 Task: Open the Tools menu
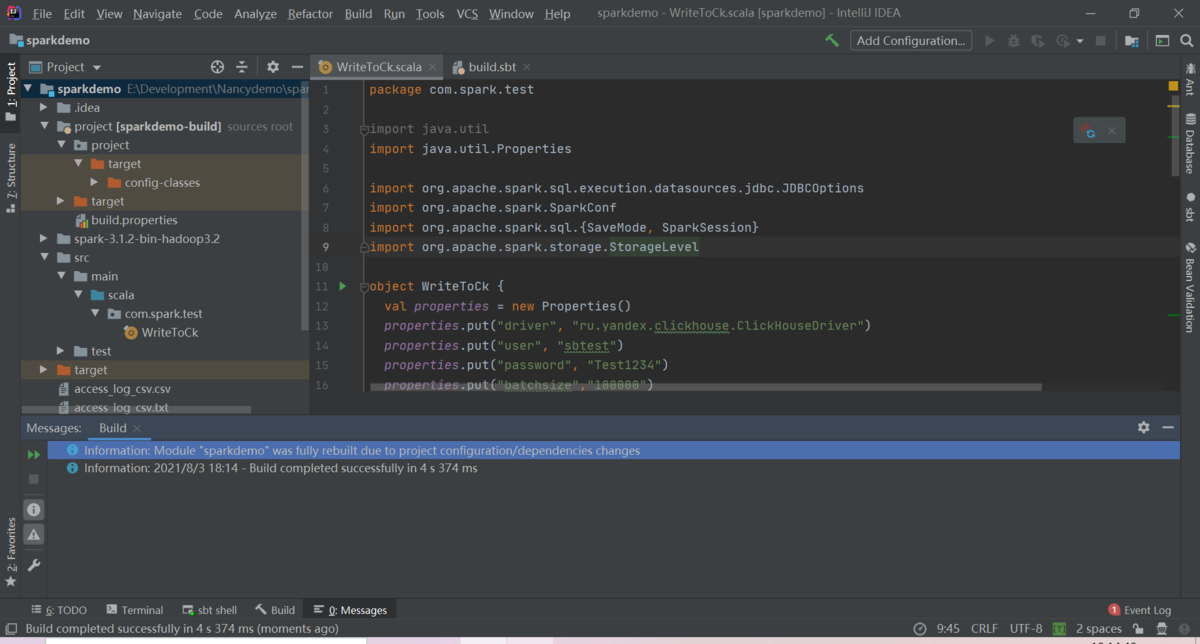430,14
